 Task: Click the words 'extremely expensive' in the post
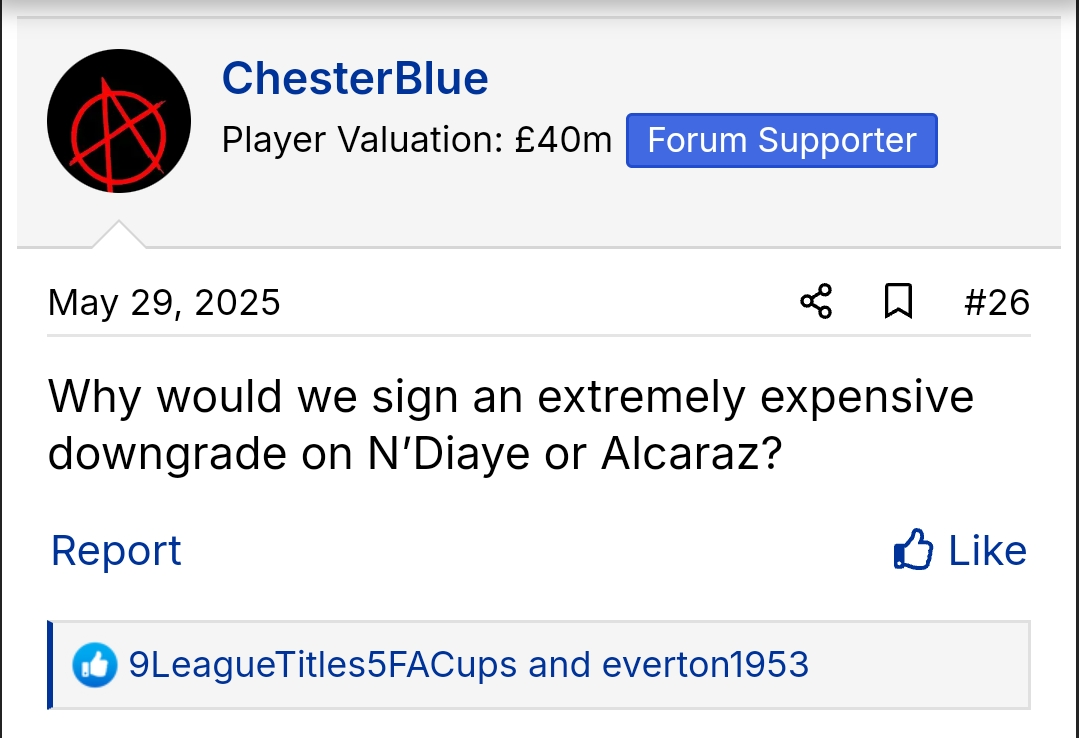[755, 398]
